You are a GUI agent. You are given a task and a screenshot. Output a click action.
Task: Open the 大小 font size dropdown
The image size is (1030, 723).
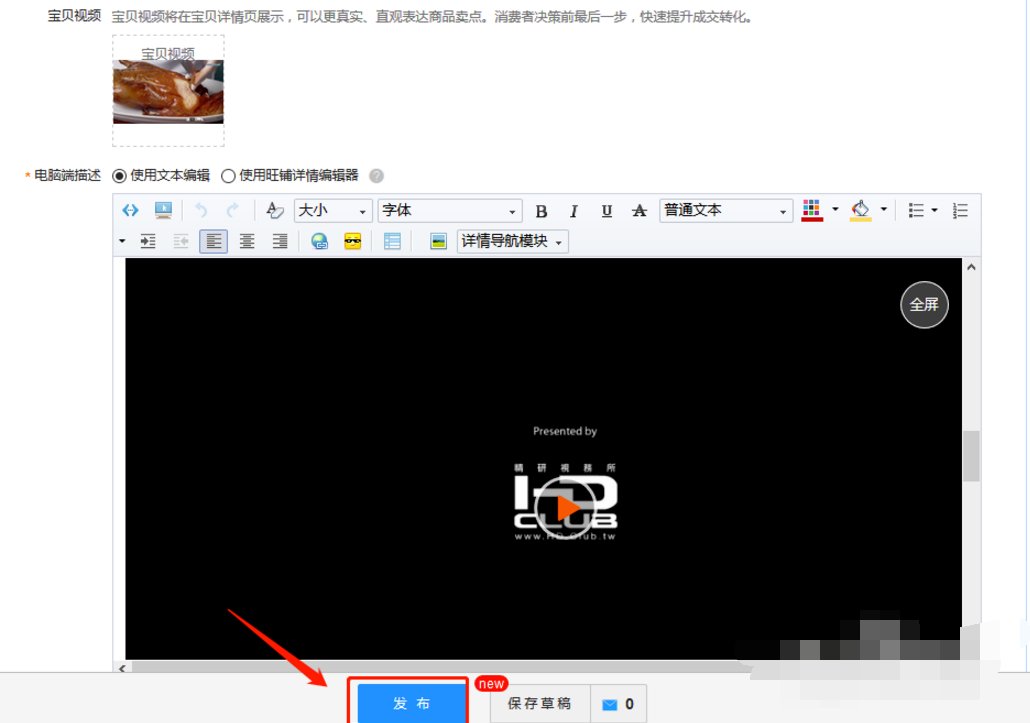pos(333,211)
